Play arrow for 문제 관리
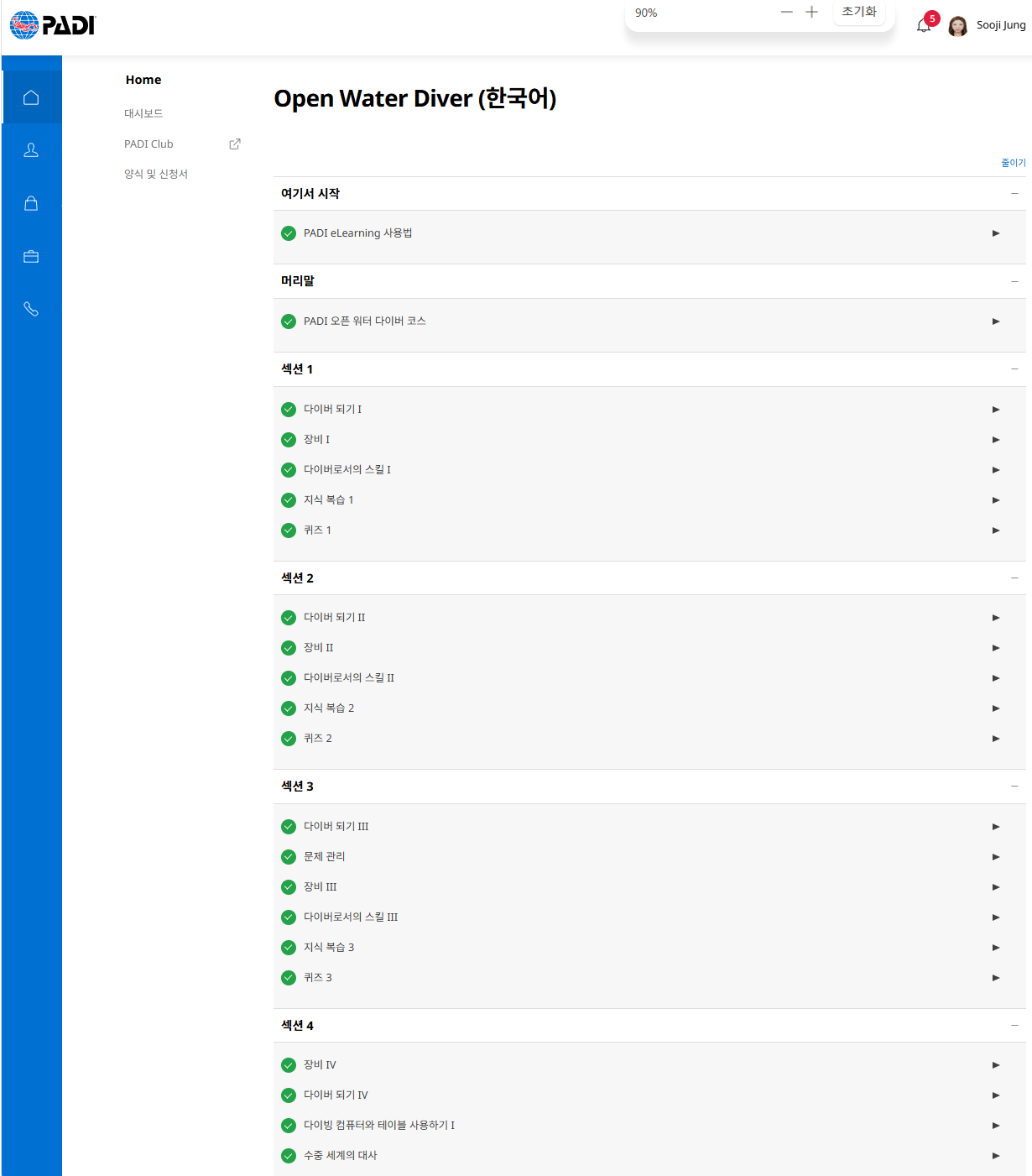This screenshot has width=1032, height=1176. pos(996,857)
